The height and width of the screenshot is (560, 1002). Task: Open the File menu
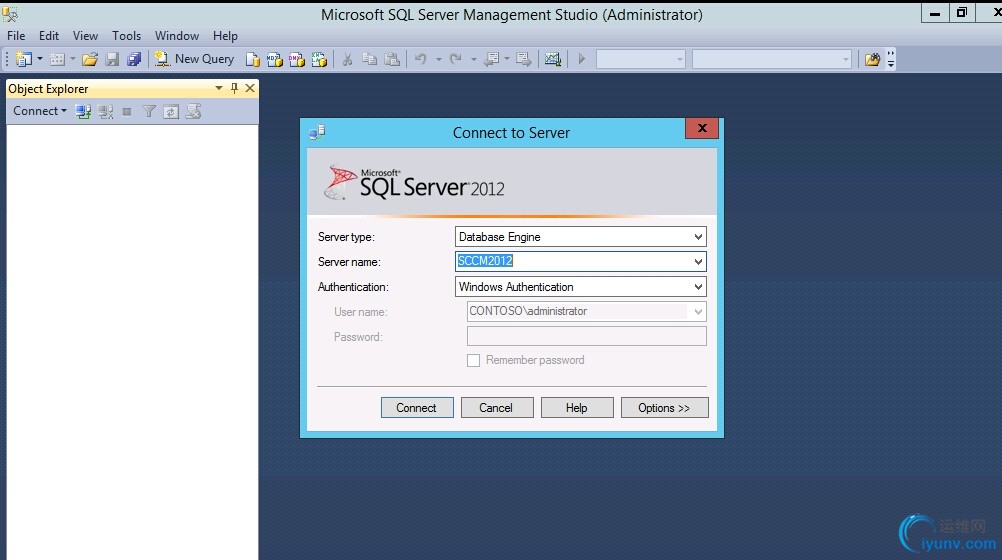16,36
